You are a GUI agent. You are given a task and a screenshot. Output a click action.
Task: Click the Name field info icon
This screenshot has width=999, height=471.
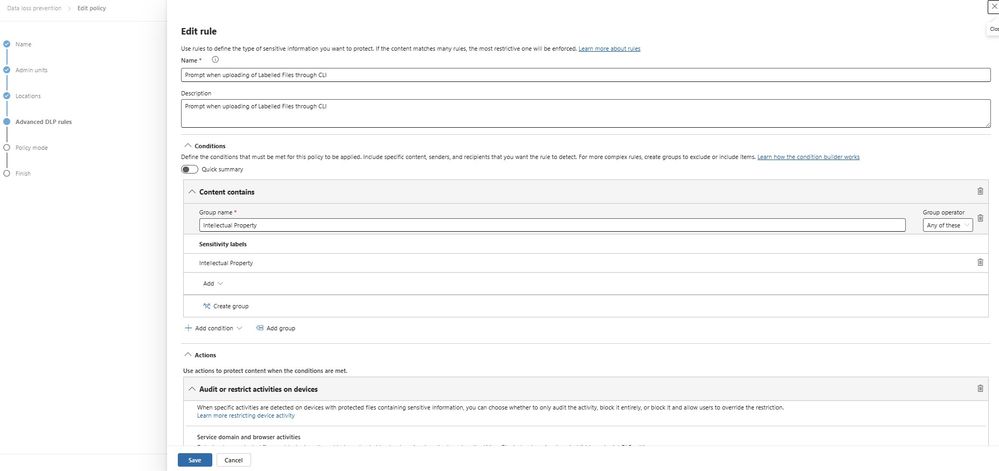coord(215,60)
